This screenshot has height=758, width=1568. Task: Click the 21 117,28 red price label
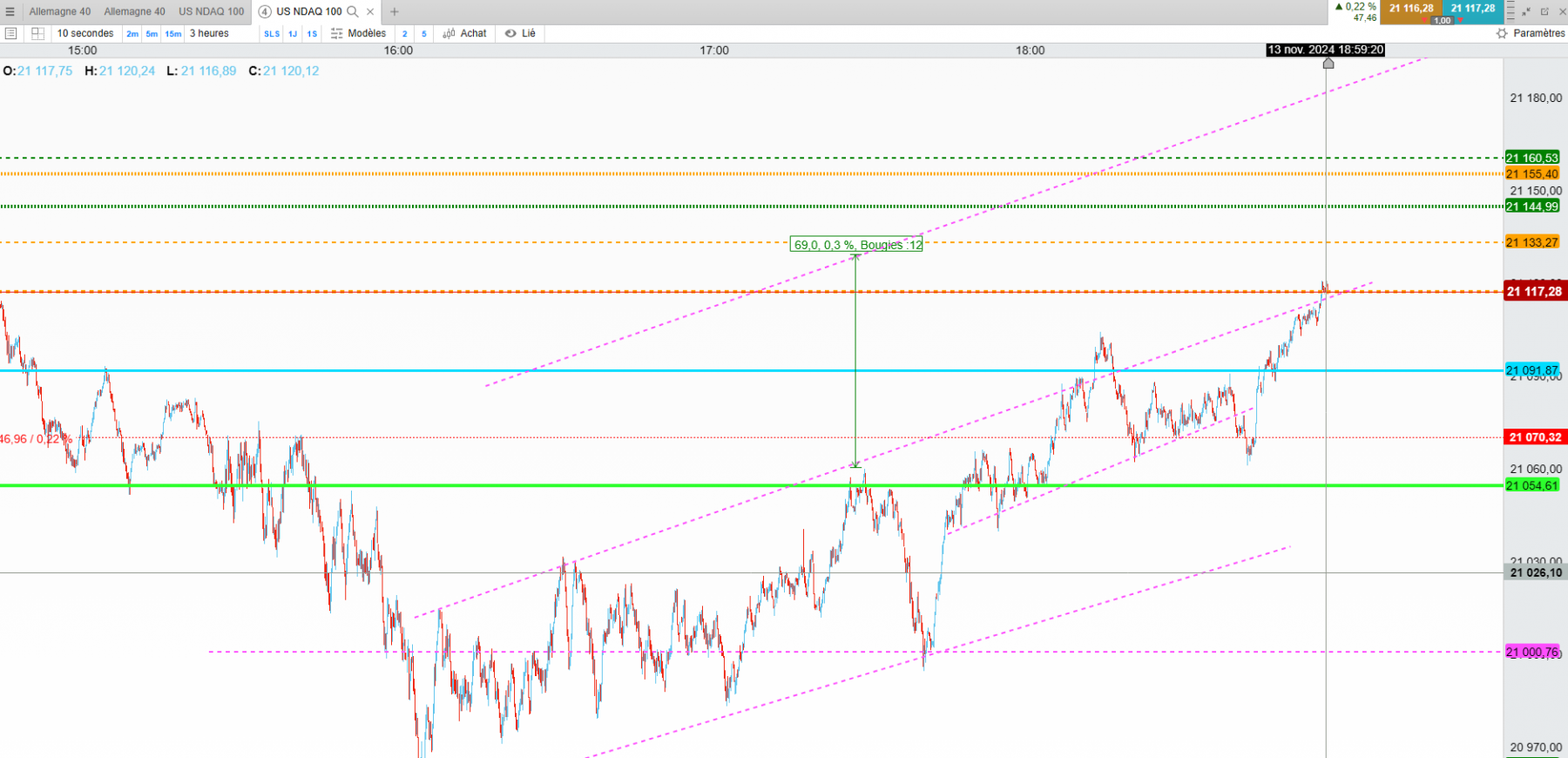[x=1535, y=291]
